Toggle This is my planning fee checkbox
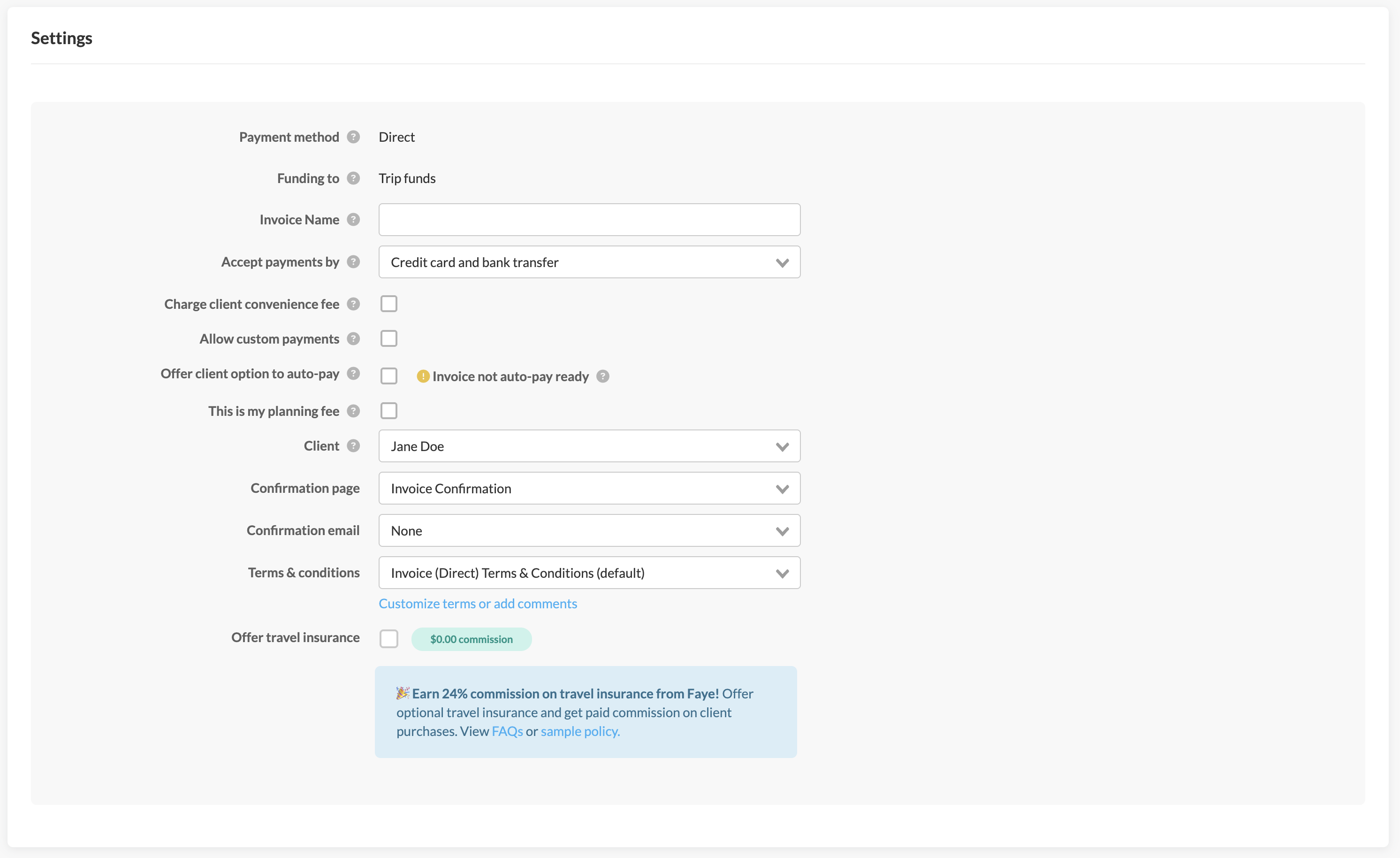1400x858 pixels. 388,411
